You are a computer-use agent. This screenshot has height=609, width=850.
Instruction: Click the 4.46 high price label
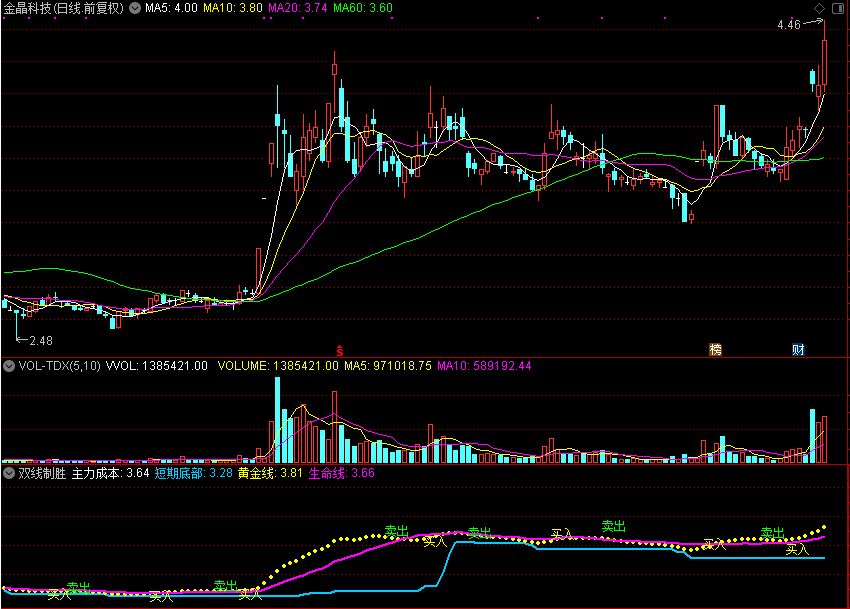(x=789, y=25)
